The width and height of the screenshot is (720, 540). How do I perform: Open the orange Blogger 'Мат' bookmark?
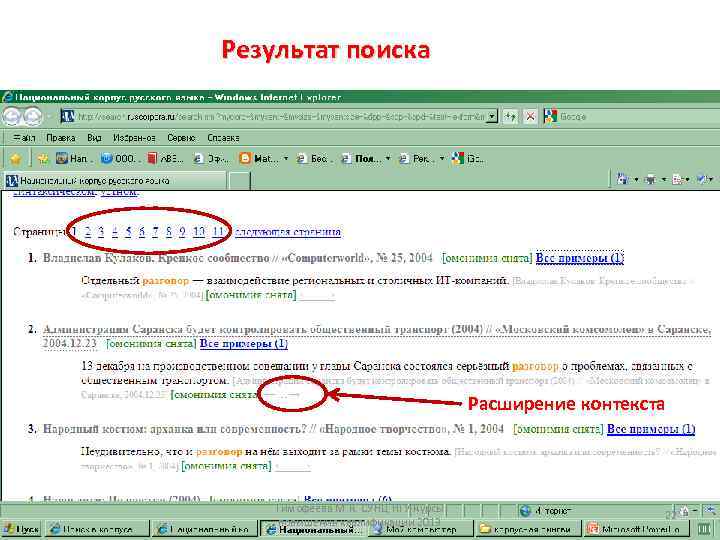257,159
